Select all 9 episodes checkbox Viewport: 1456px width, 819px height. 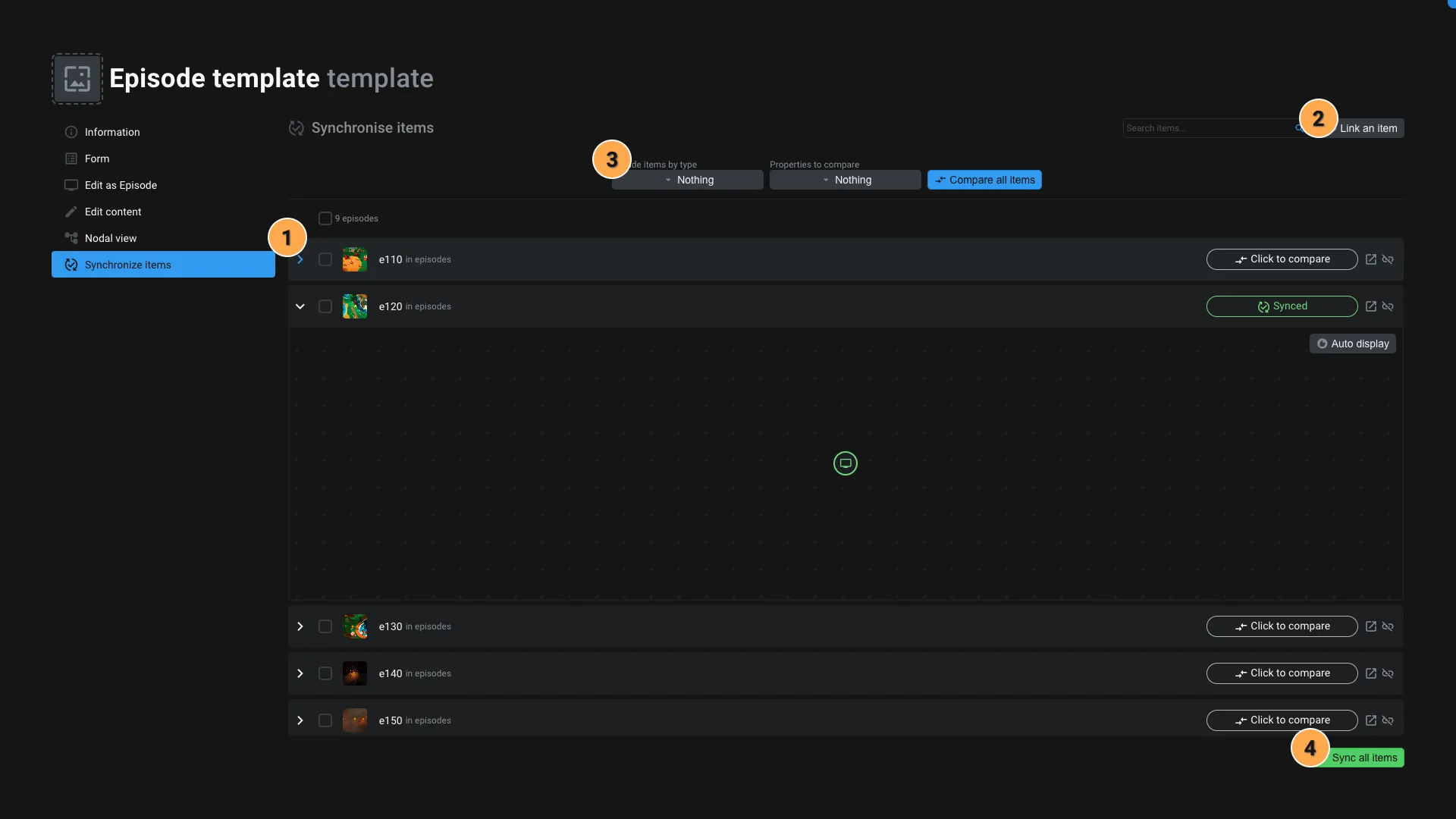(x=325, y=218)
